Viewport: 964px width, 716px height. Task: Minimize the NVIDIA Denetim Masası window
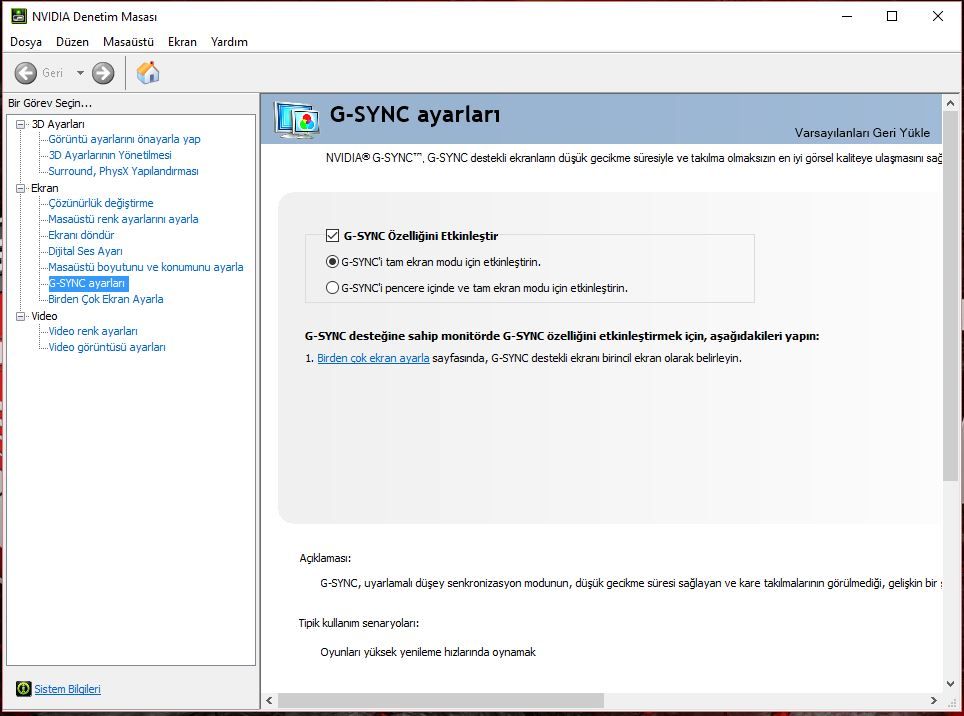pos(847,17)
